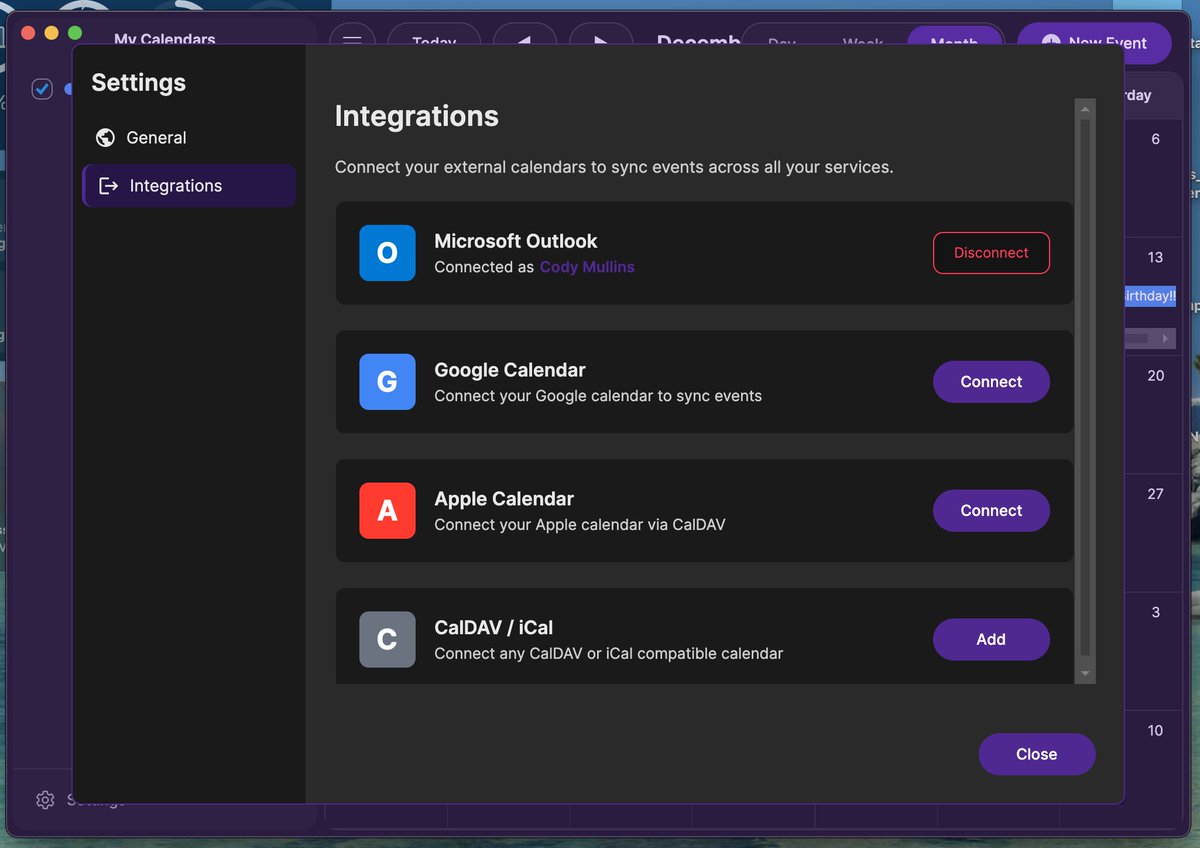The height and width of the screenshot is (848, 1200).
Task: Disconnect the Microsoft Outlook account
Action: pyautogui.click(x=991, y=253)
